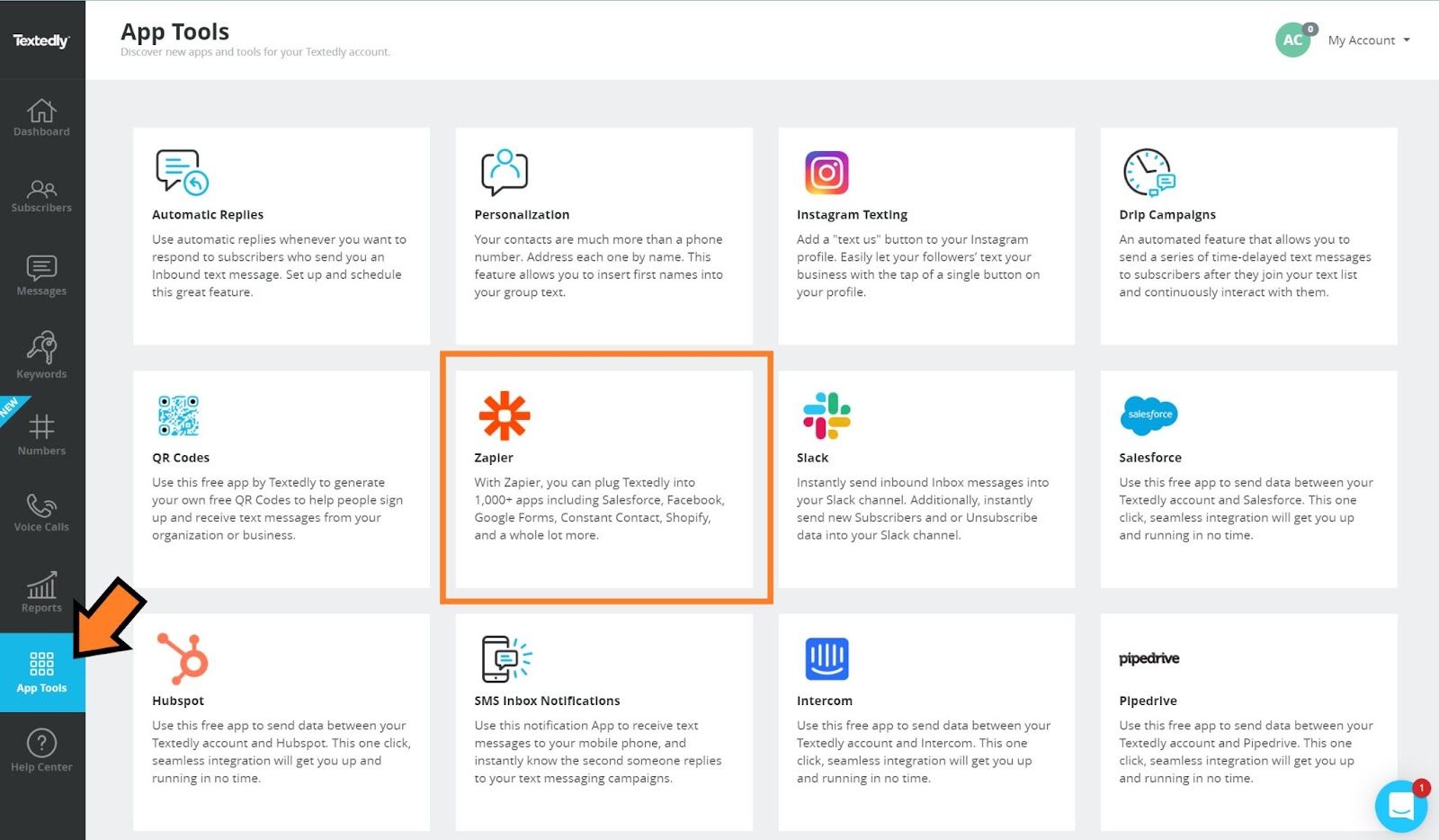Viewport: 1439px width, 840px height.
Task: Click the SMS Inbox Notifications phone icon
Action: pos(506,658)
